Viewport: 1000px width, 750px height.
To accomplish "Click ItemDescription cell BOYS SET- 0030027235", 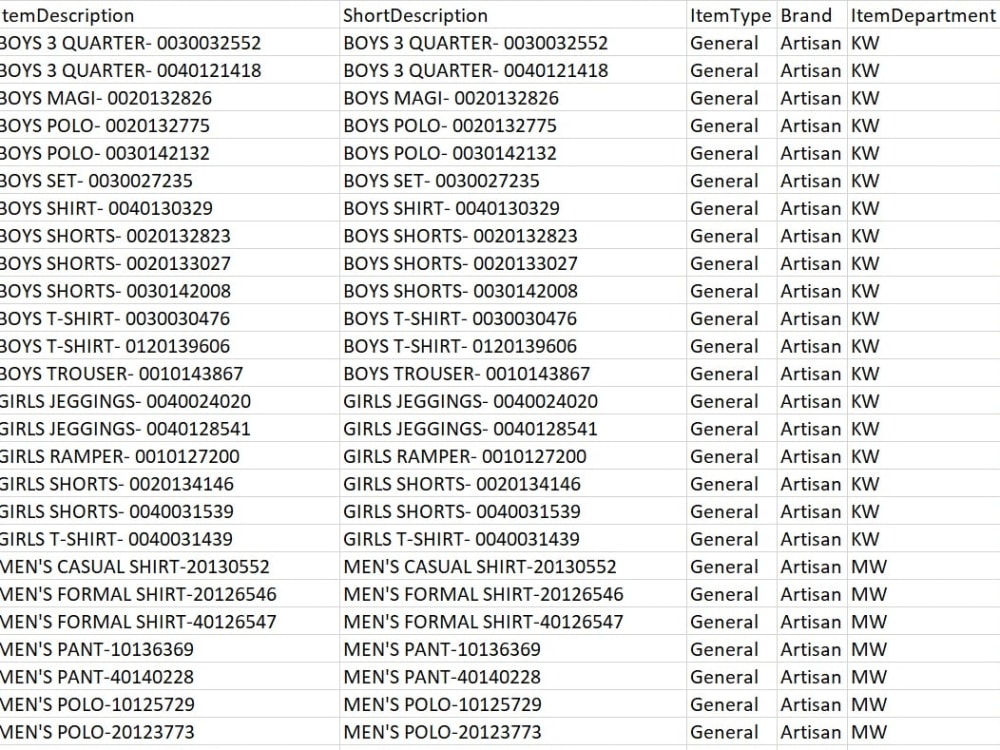I will click(x=170, y=180).
